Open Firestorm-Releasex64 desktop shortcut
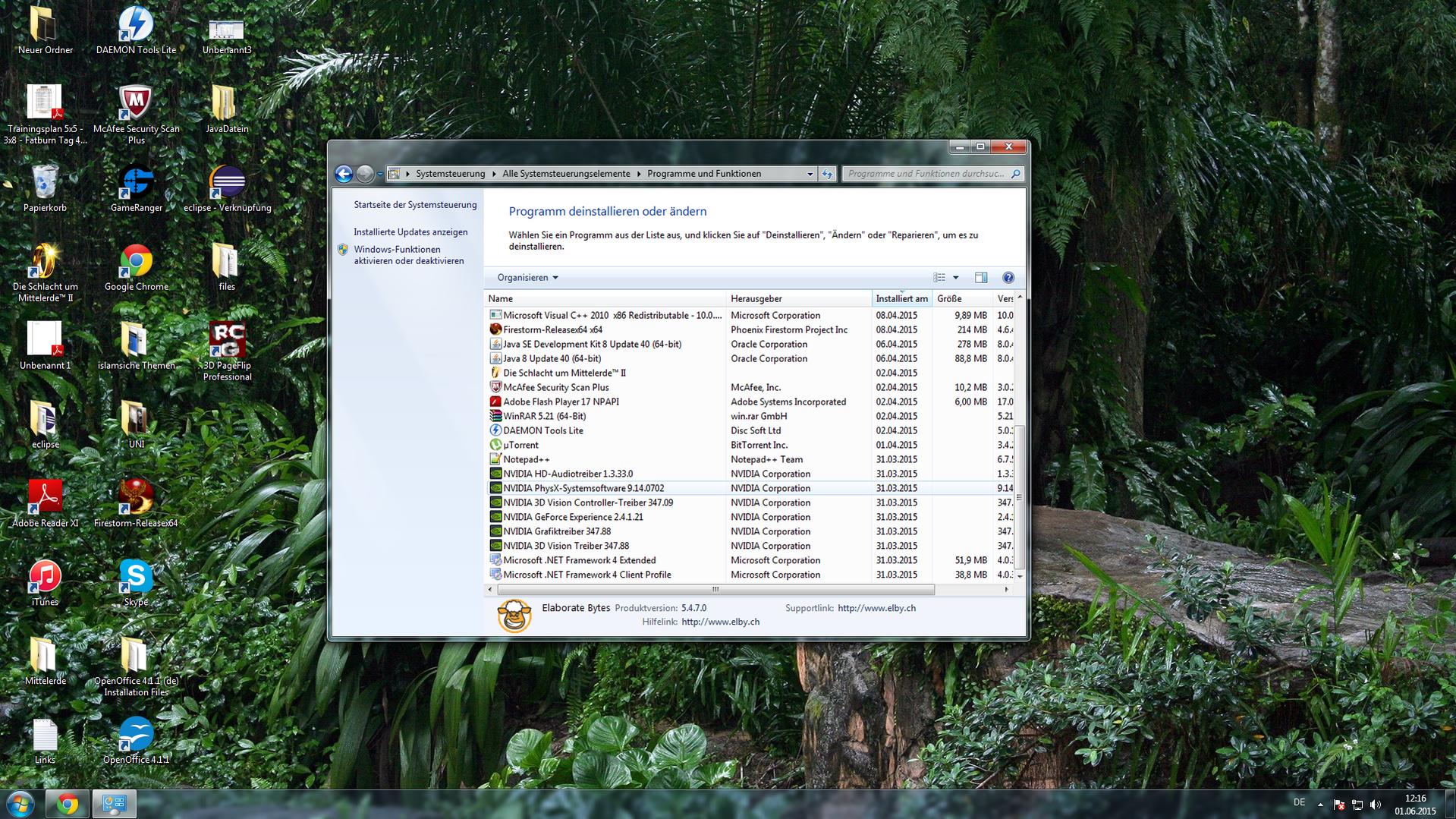1456x819 pixels. point(136,504)
